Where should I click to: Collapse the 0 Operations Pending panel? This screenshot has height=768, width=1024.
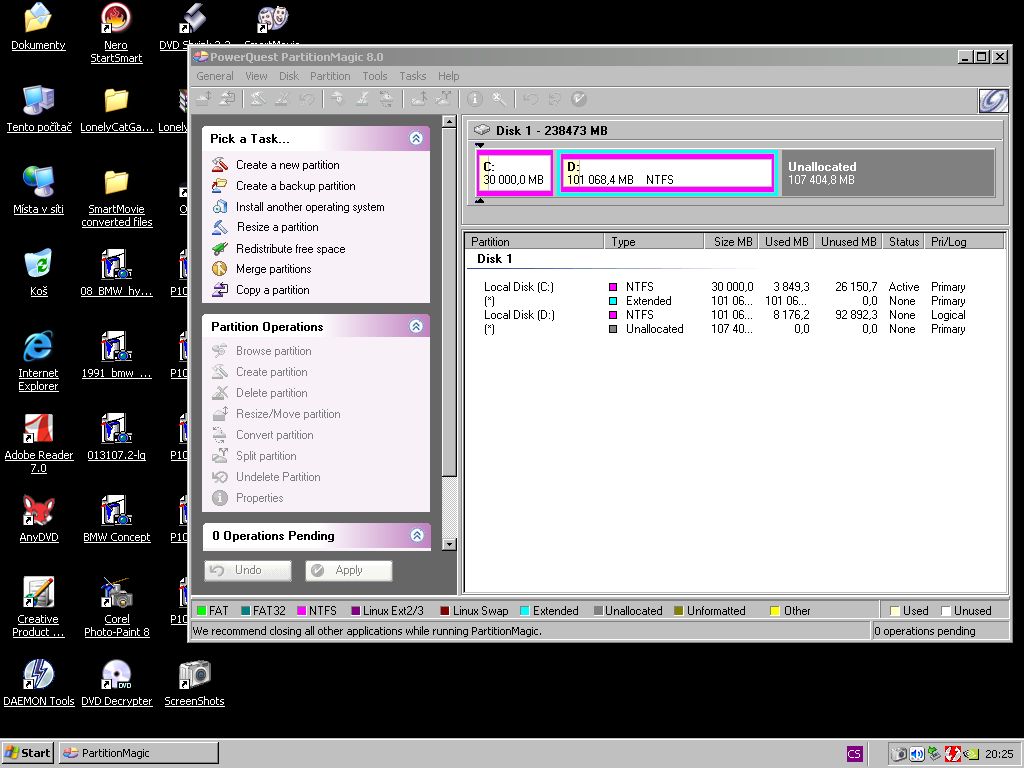click(417, 536)
